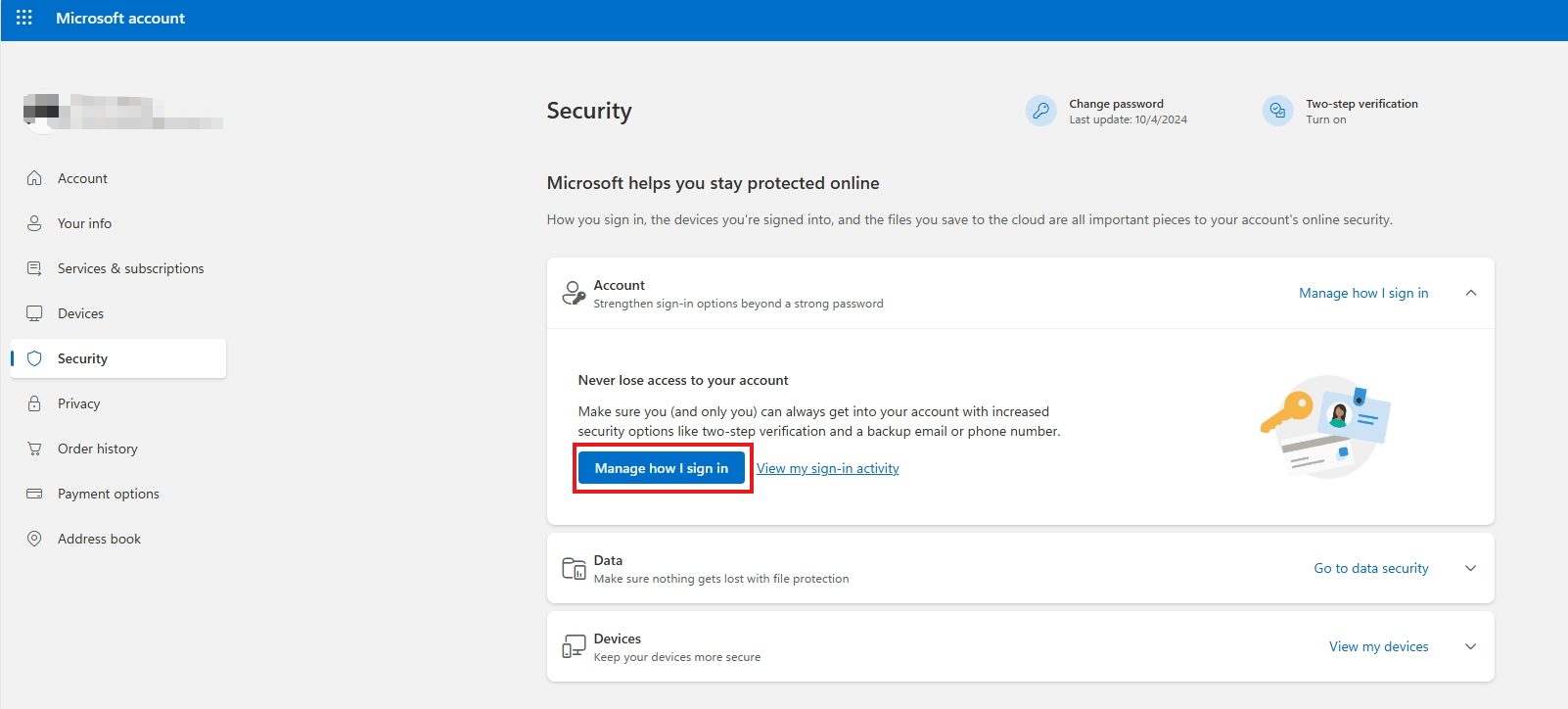Click the Order history cart icon
This screenshot has width=1568, height=709.
point(34,449)
